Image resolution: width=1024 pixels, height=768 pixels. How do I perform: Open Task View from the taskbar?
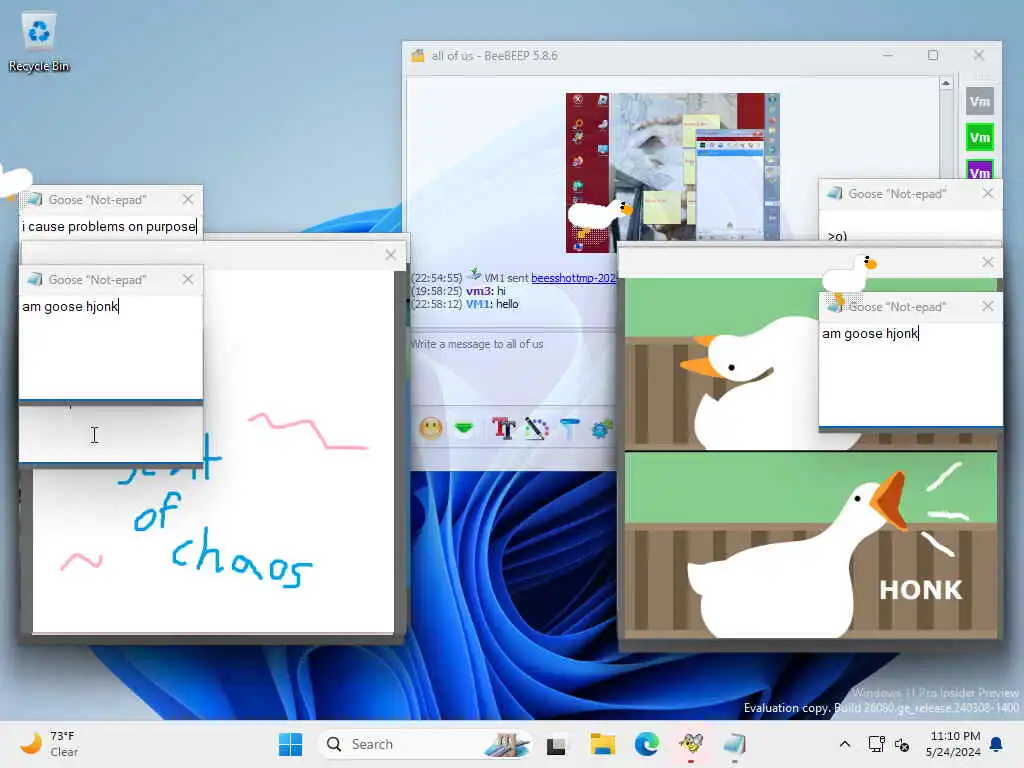pos(556,744)
